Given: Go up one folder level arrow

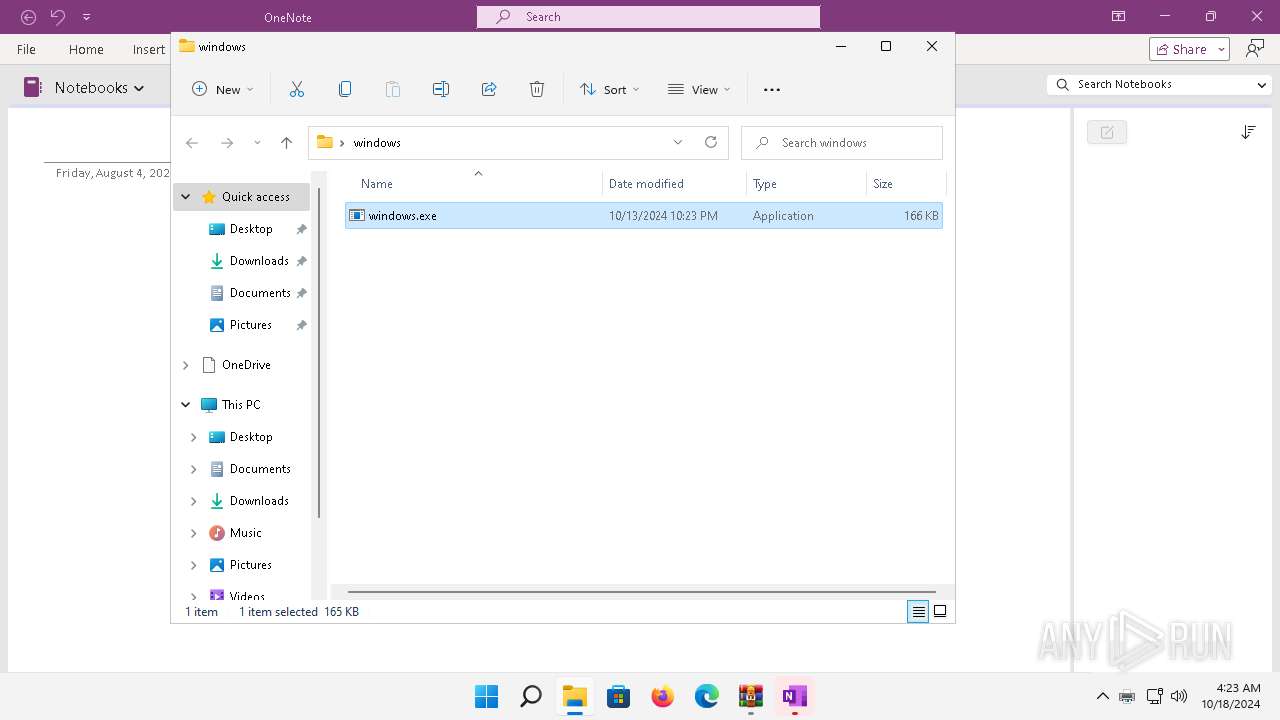Looking at the screenshot, I should [x=286, y=143].
